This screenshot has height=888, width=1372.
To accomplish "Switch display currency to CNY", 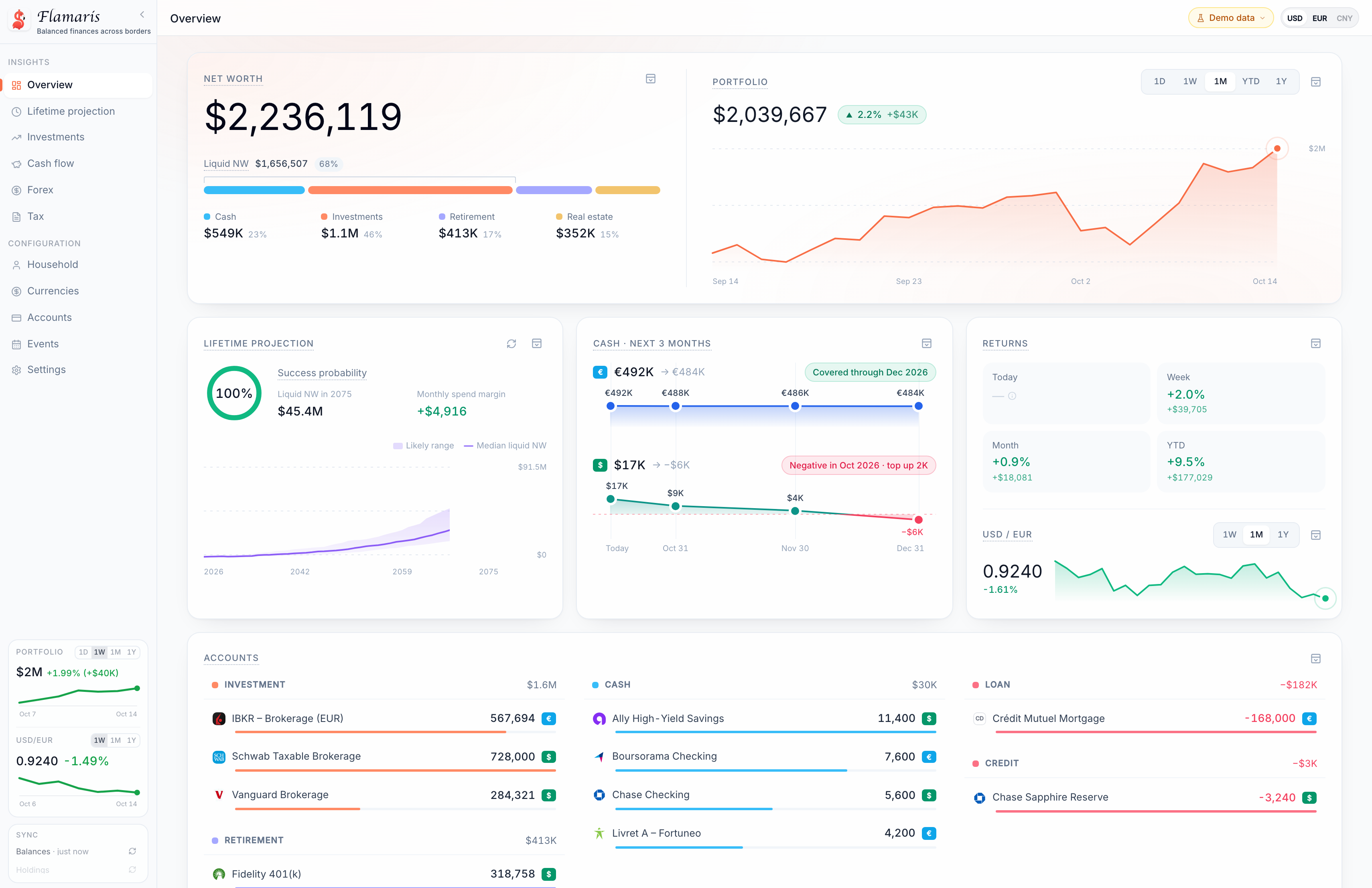I will (1344, 18).
